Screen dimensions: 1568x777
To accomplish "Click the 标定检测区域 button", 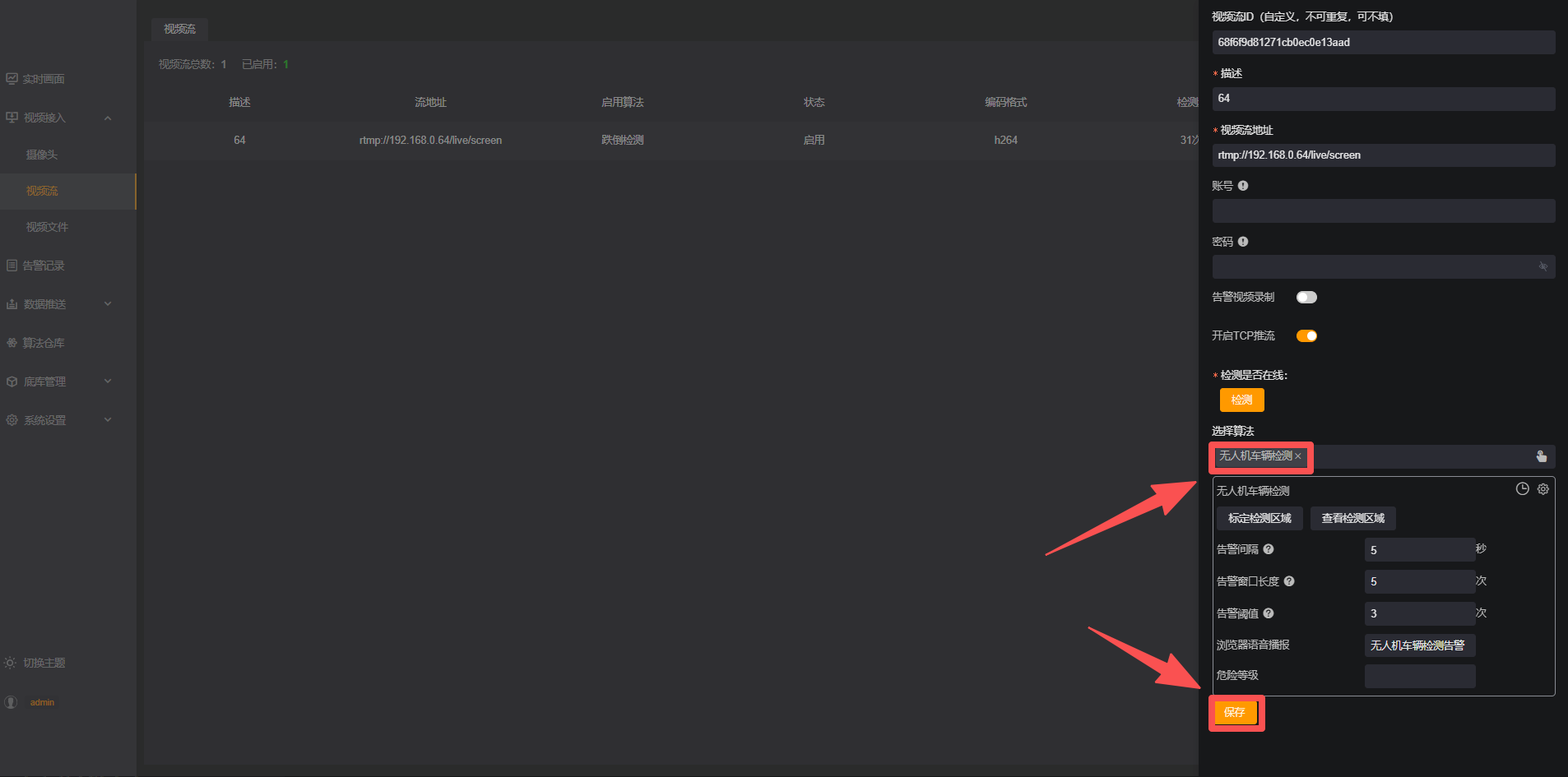I will [x=1260, y=519].
